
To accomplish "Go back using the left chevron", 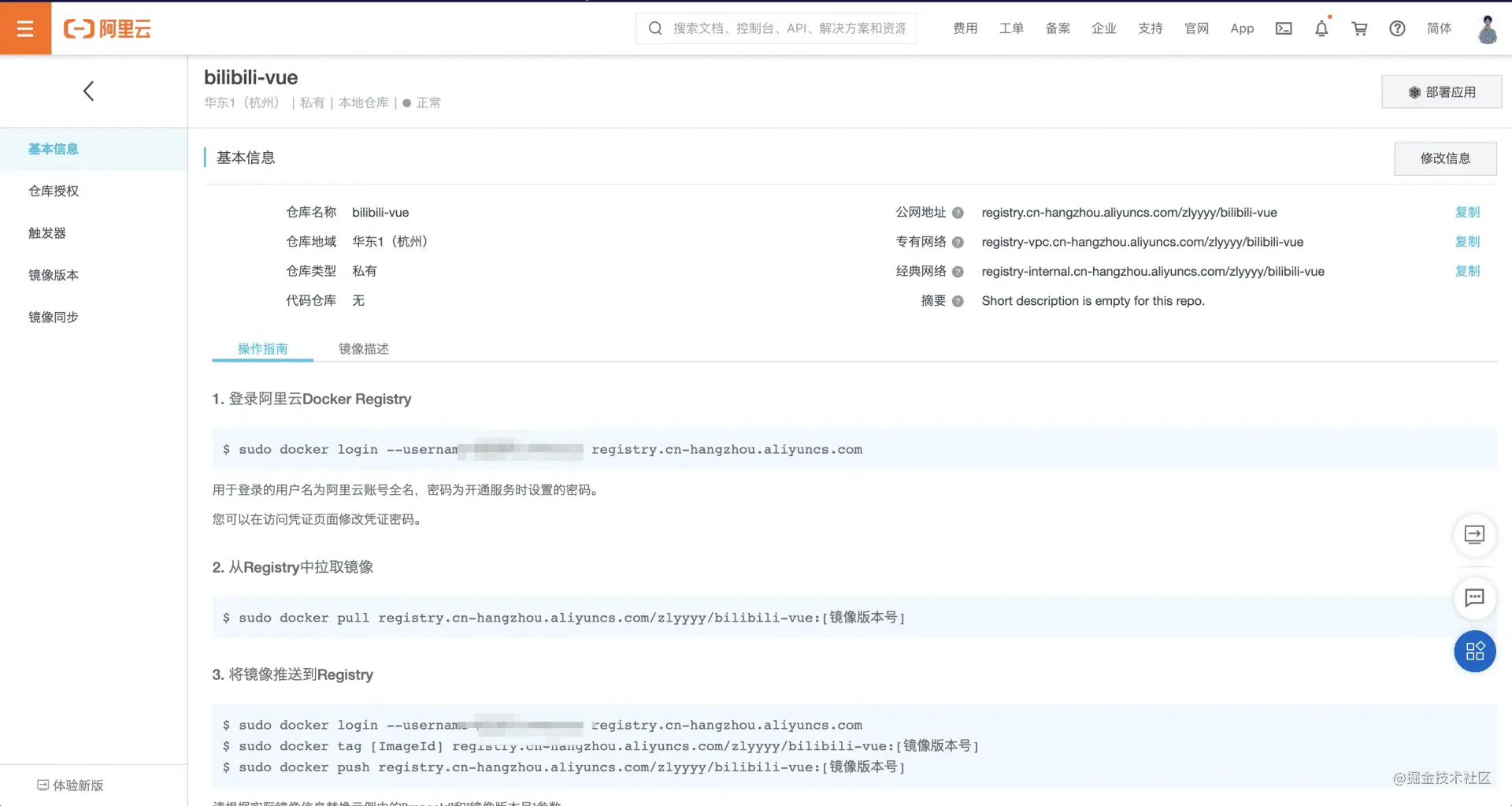I will click(x=88, y=91).
